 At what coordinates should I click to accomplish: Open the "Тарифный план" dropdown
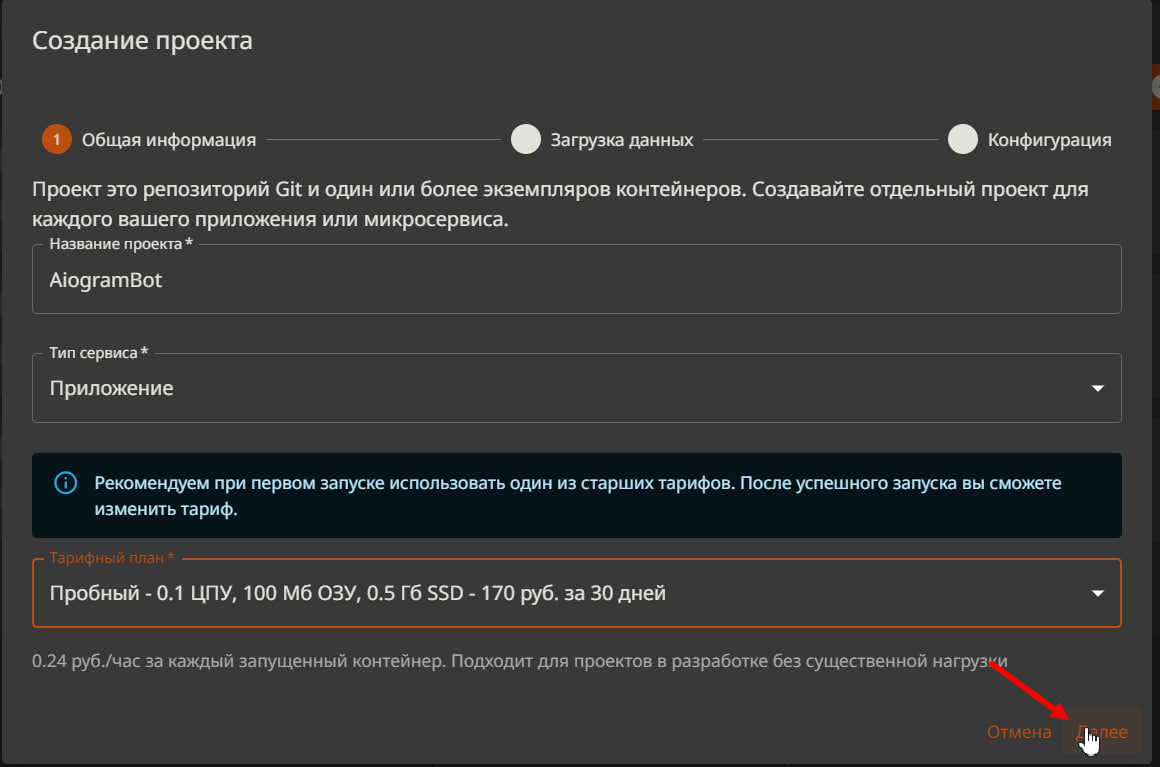click(x=577, y=593)
